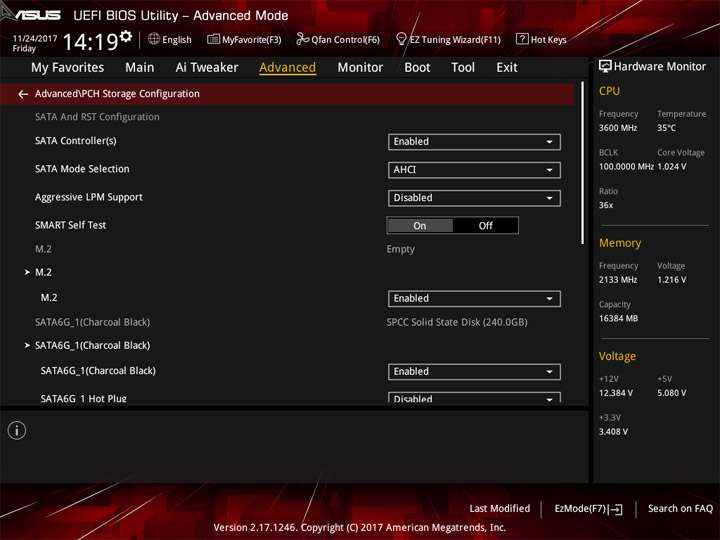The image size is (720, 540).
Task: Click the SMART Self Test label
Action: click(x=70, y=225)
